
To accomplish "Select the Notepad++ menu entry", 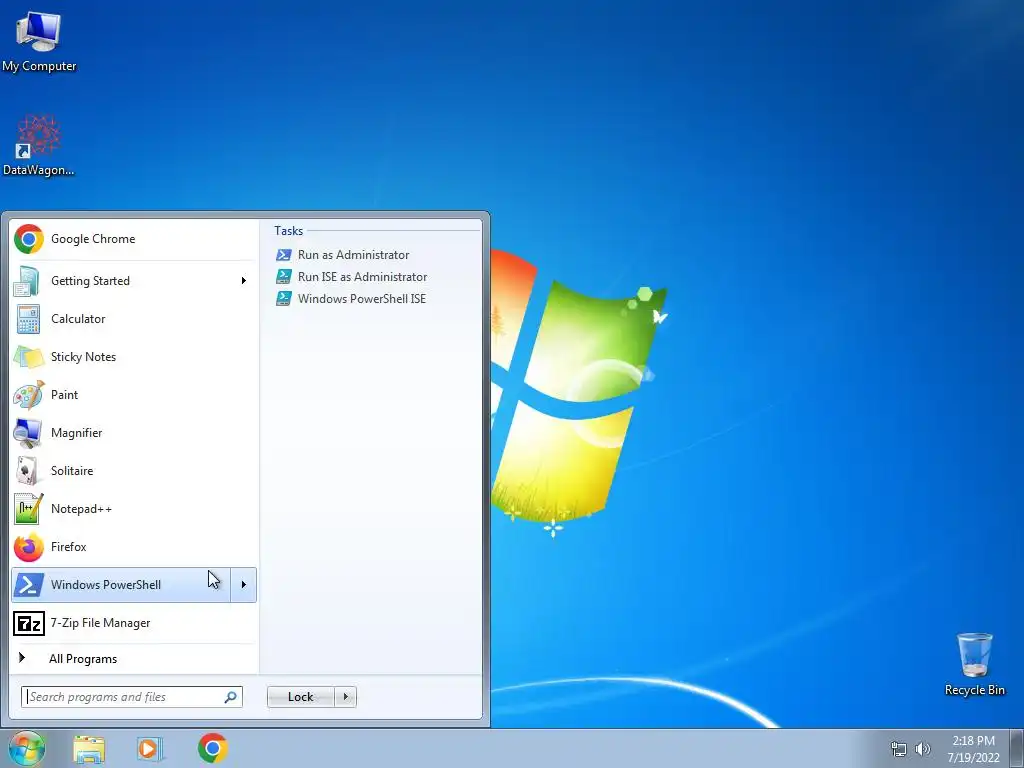I will tap(82, 509).
